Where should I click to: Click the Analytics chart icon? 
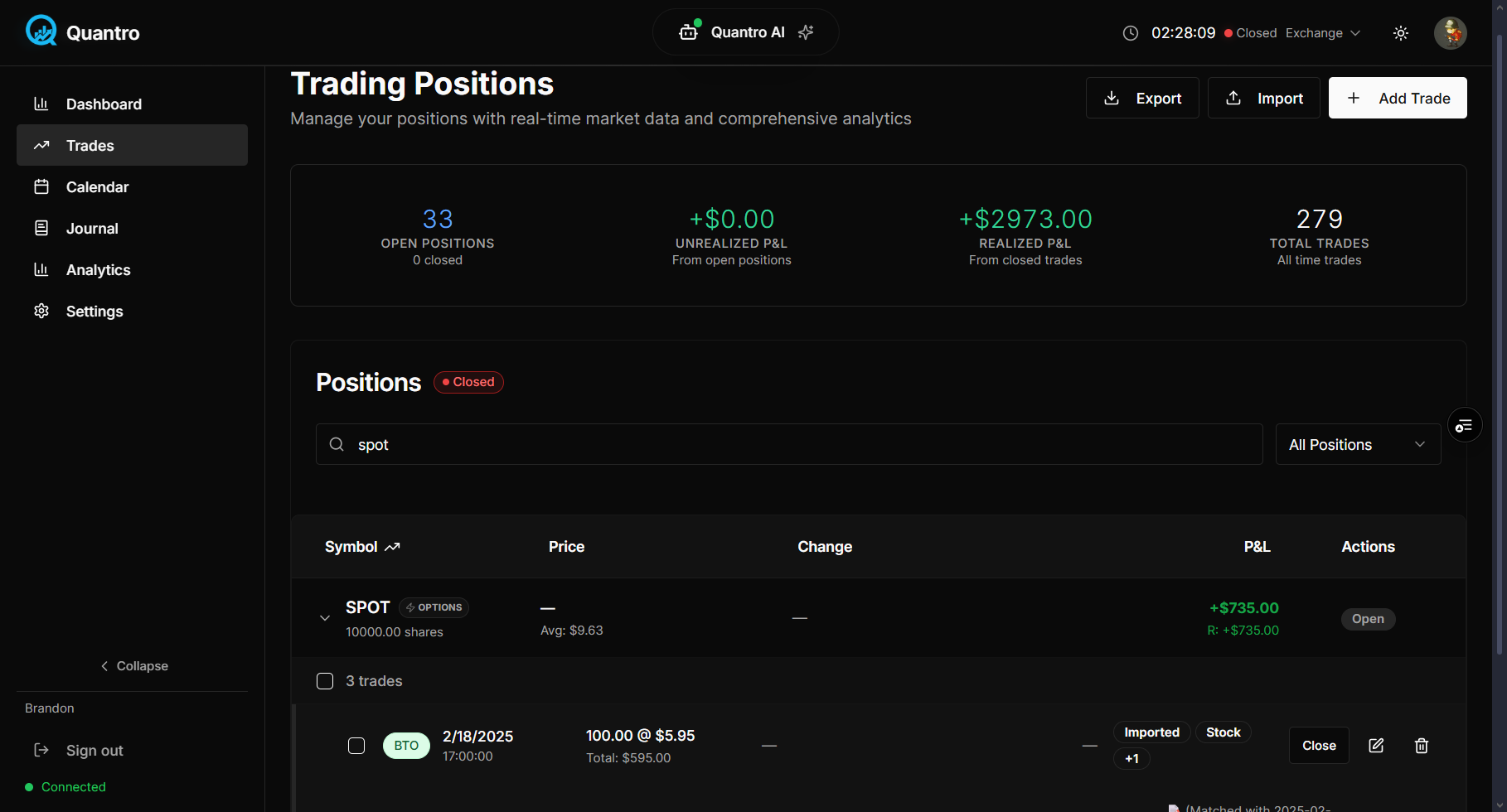tap(41, 269)
